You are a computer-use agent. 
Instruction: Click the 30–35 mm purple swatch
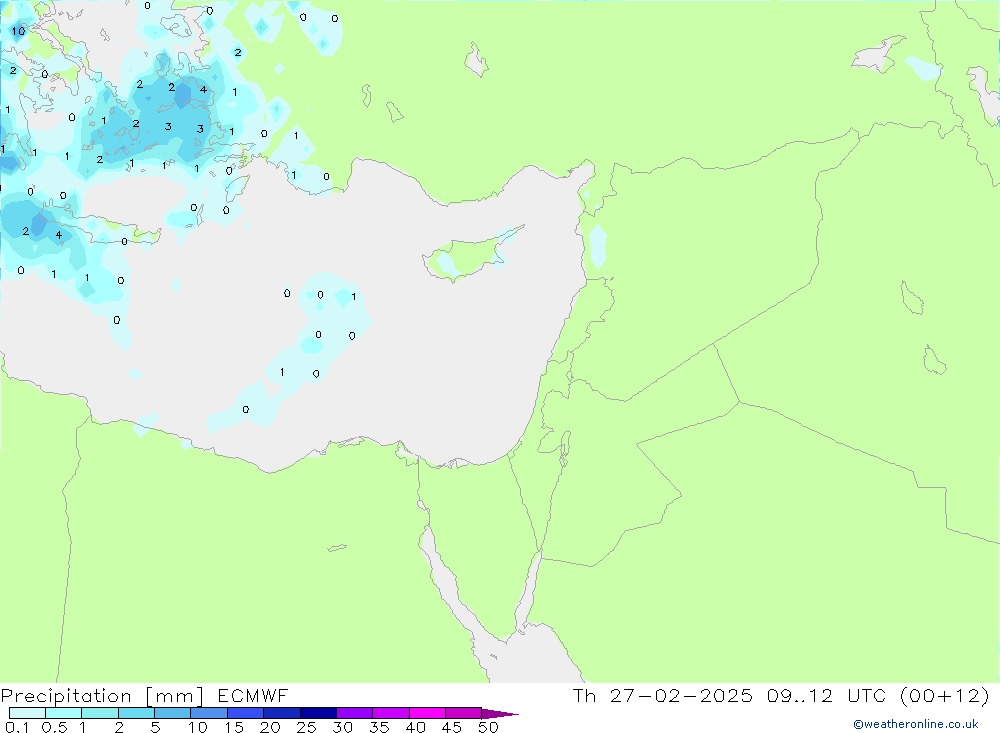pos(355,713)
